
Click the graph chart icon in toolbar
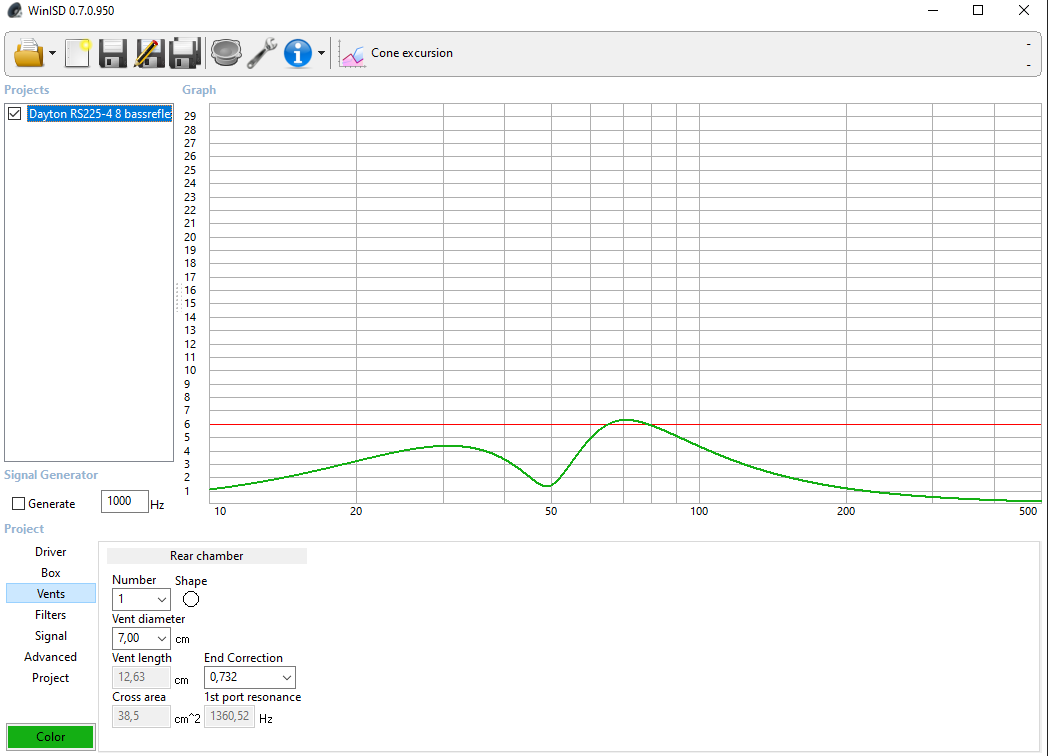(x=352, y=53)
